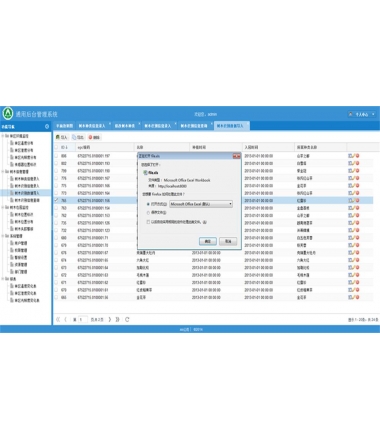Click the green tree logo in header
This screenshot has width=380, height=441.
(7, 113)
